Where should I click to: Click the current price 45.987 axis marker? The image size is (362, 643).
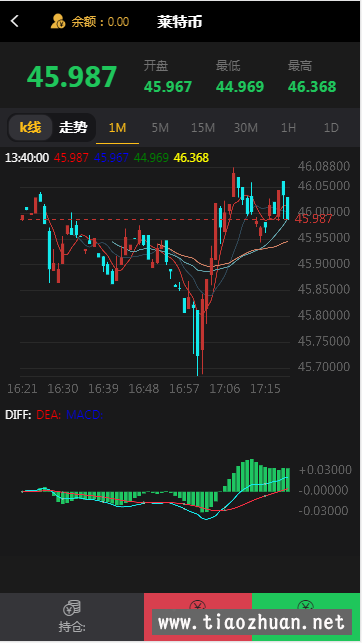313,219
